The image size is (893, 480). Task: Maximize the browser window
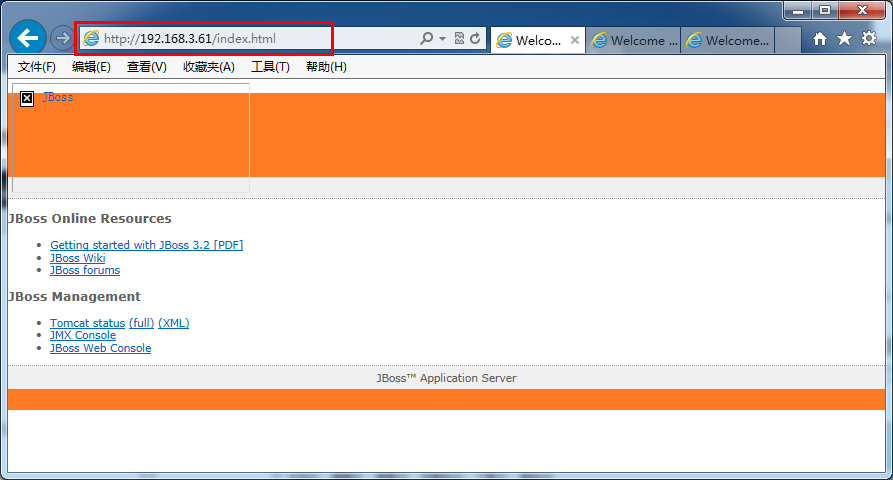click(x=825, y=10)
